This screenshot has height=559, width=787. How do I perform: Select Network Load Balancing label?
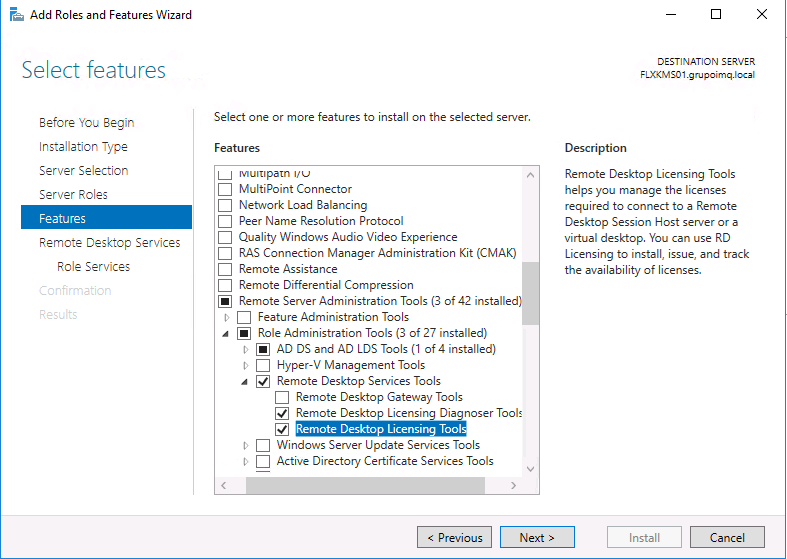[x=303, y=205]
